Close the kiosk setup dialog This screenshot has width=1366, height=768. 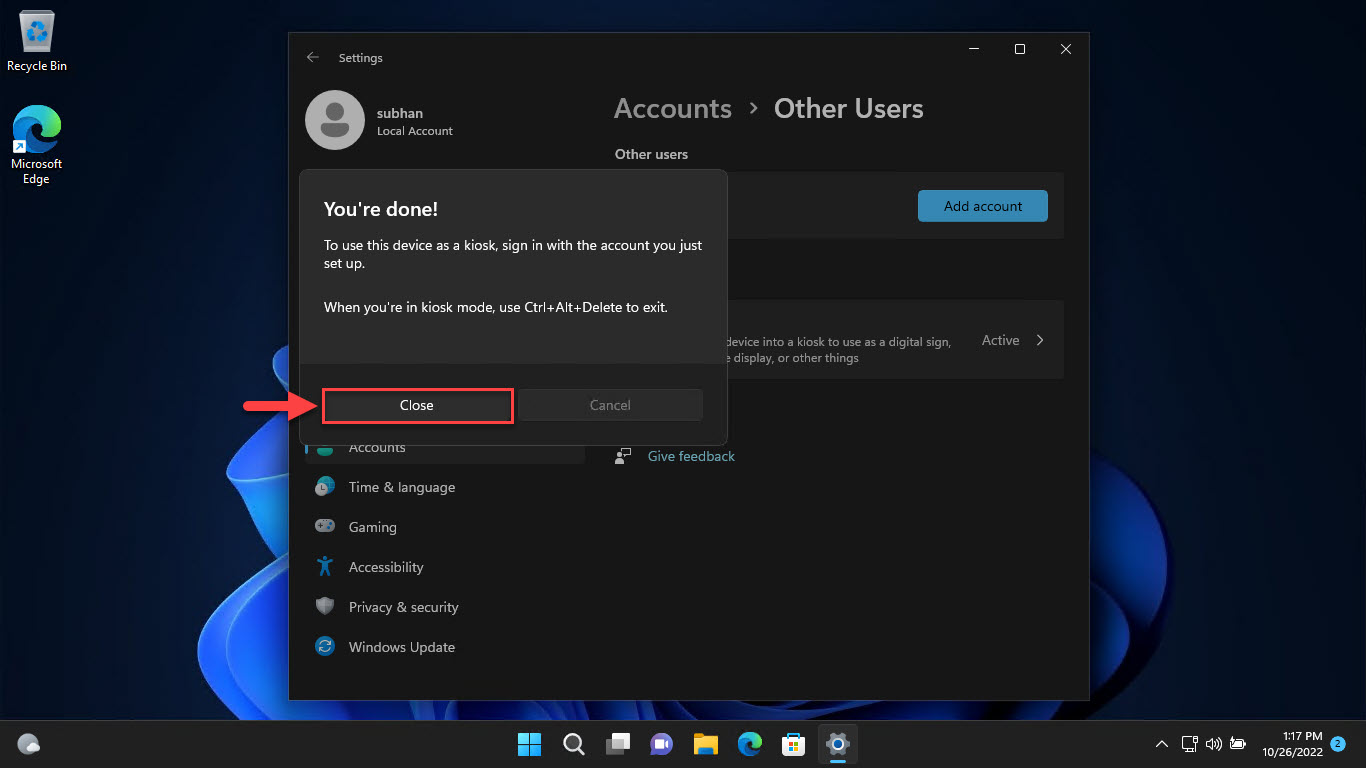[417, 405]
